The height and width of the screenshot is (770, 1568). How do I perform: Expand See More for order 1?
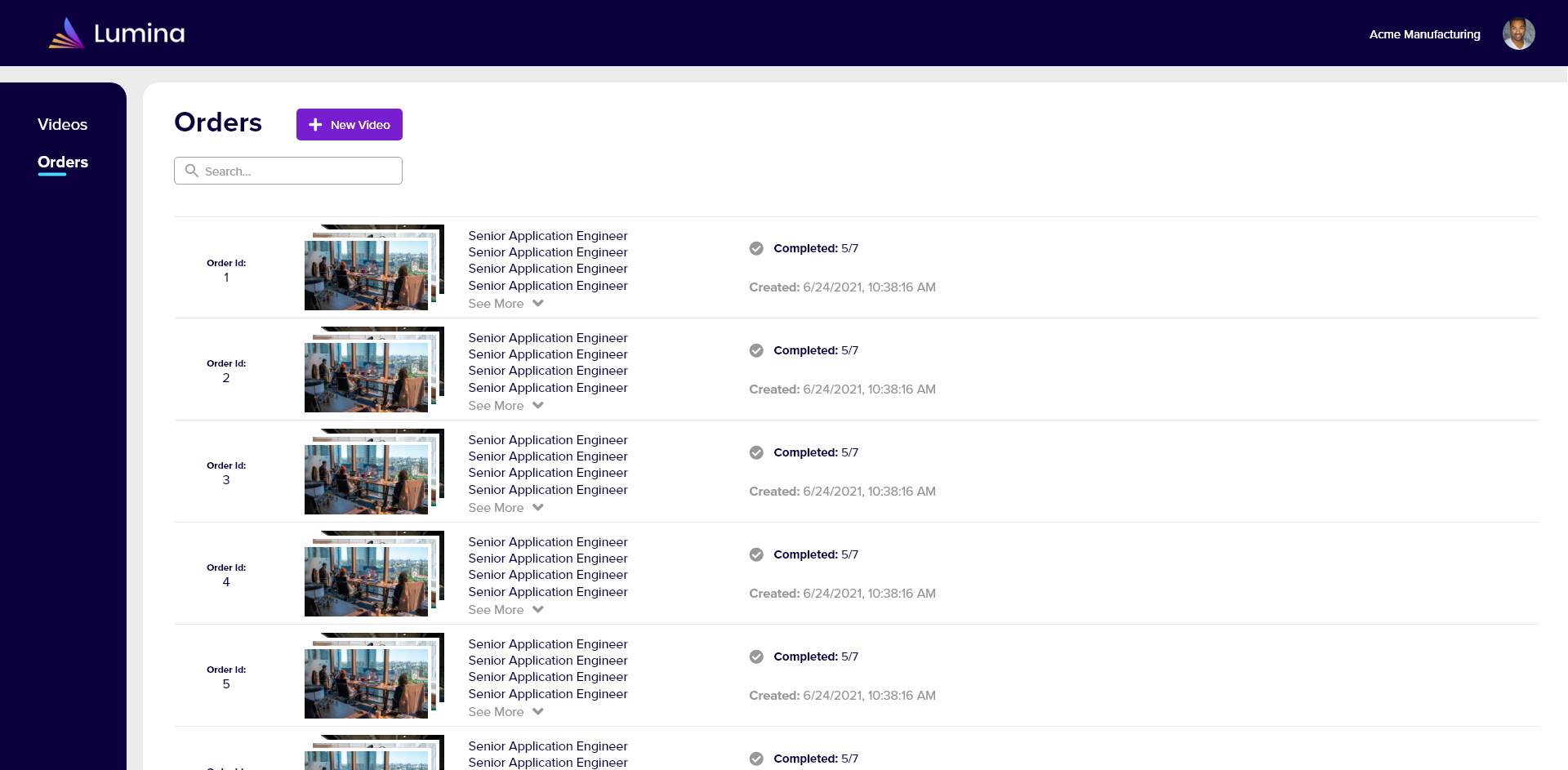[x=506, y=304]
